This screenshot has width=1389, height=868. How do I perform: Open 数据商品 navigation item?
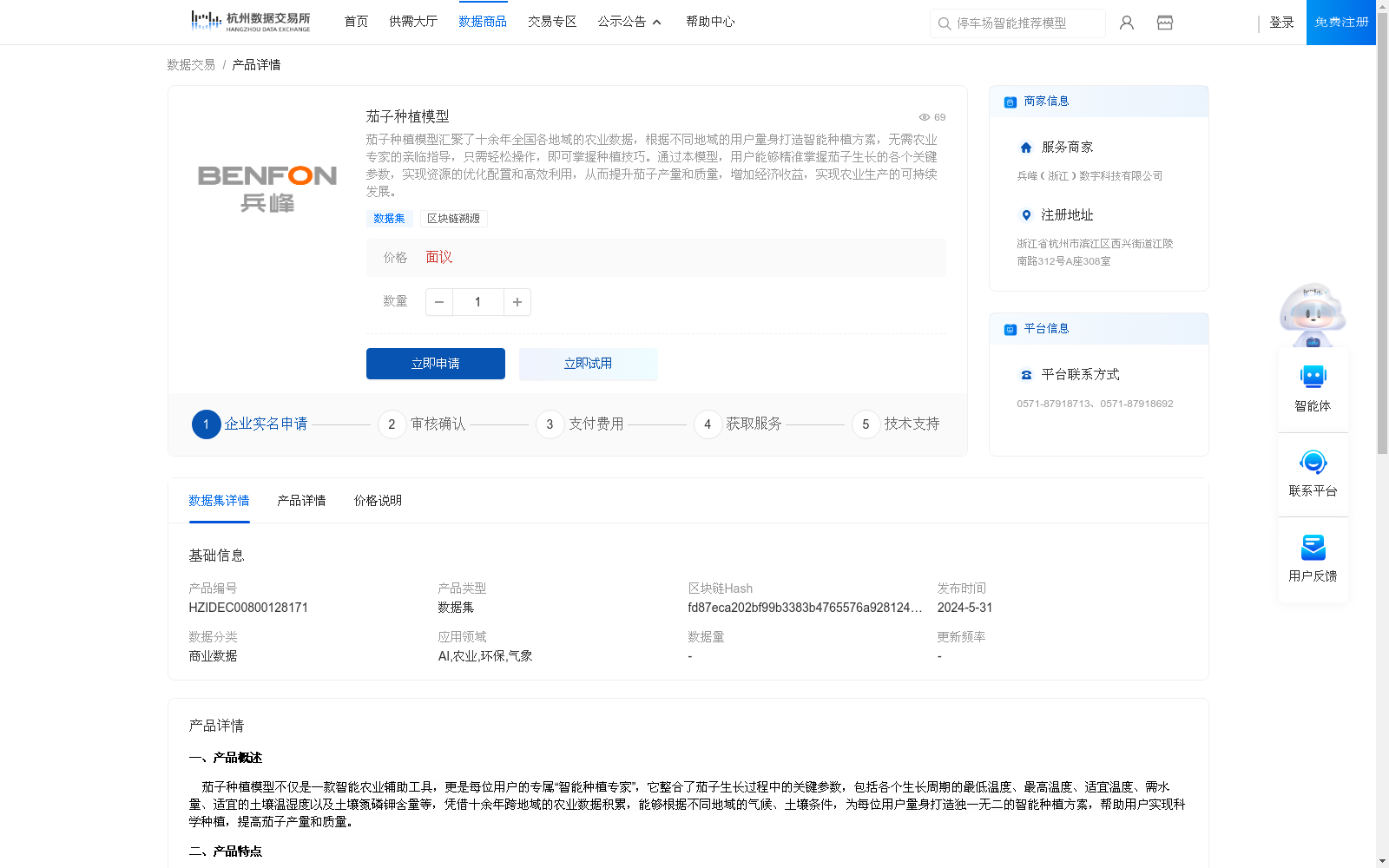tap(483, 22)
